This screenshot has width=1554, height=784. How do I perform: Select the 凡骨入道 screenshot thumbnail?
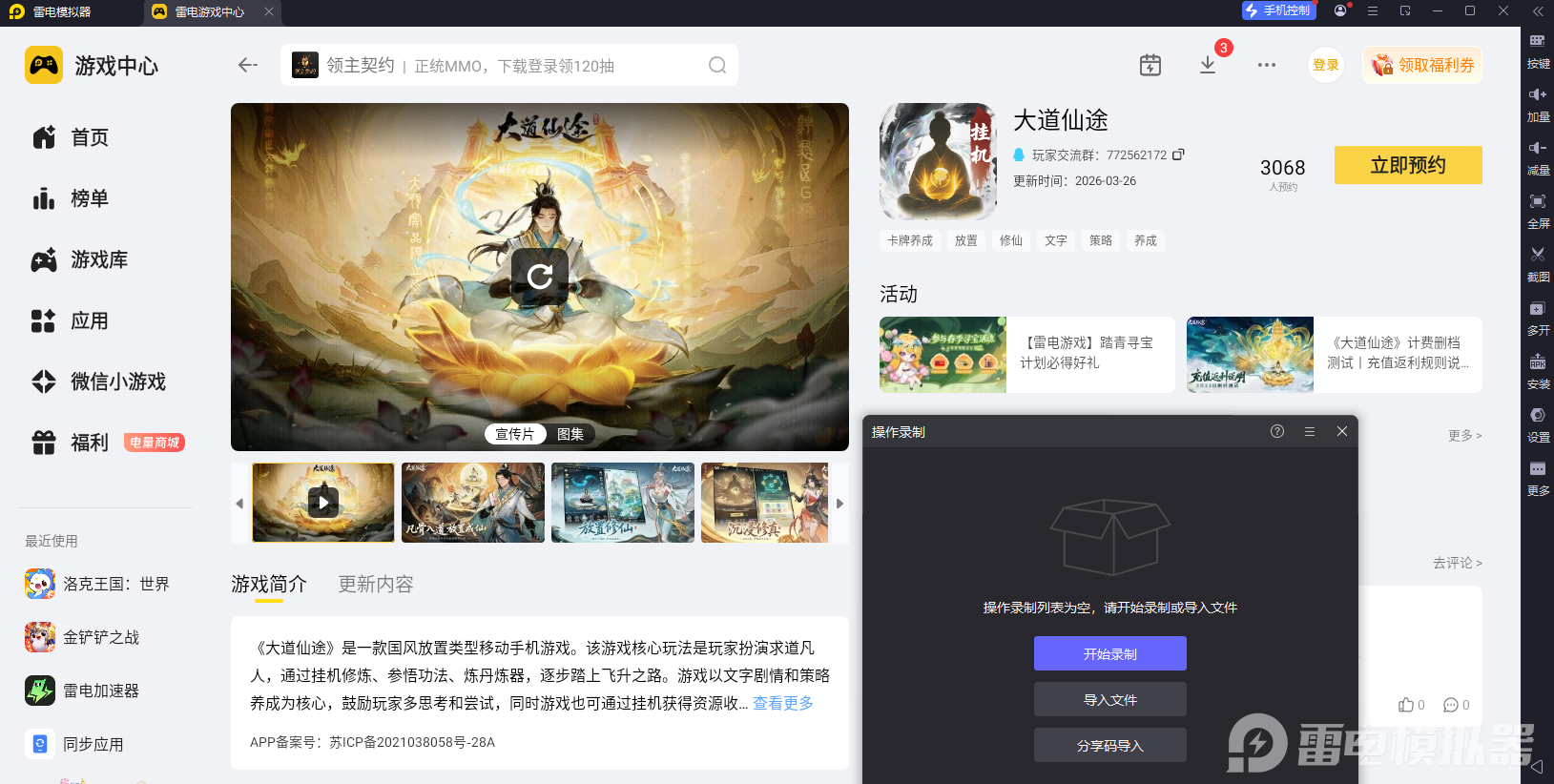coord(473,503)
